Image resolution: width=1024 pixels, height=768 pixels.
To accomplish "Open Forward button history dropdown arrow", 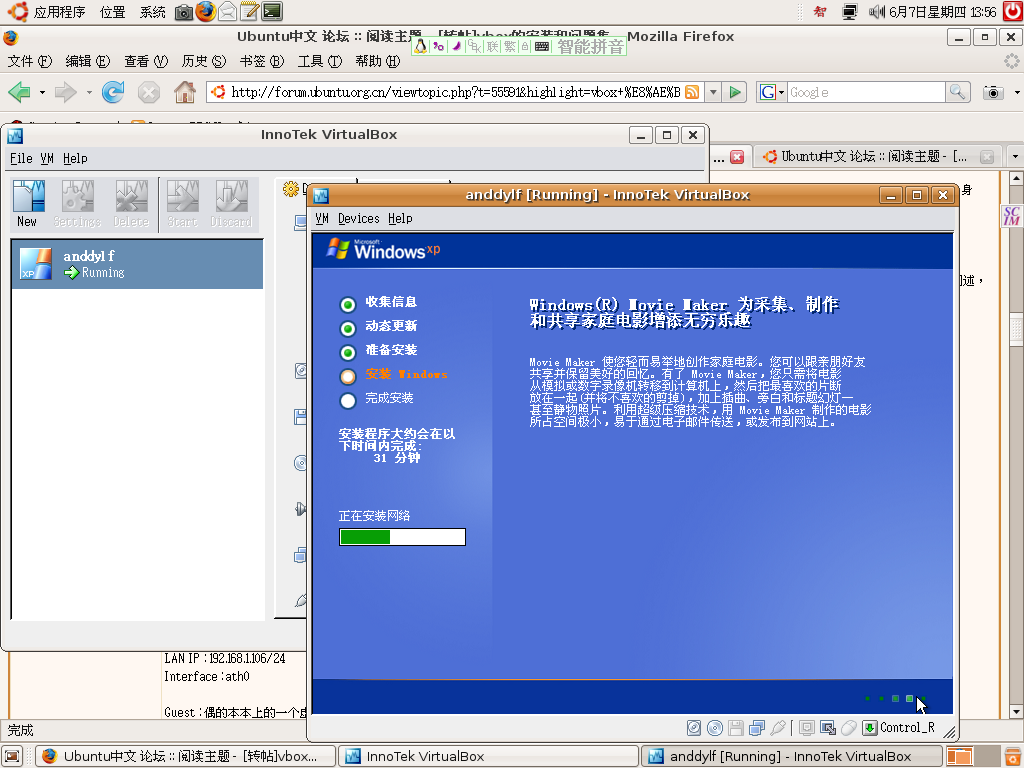I will [x=89, y=93].
